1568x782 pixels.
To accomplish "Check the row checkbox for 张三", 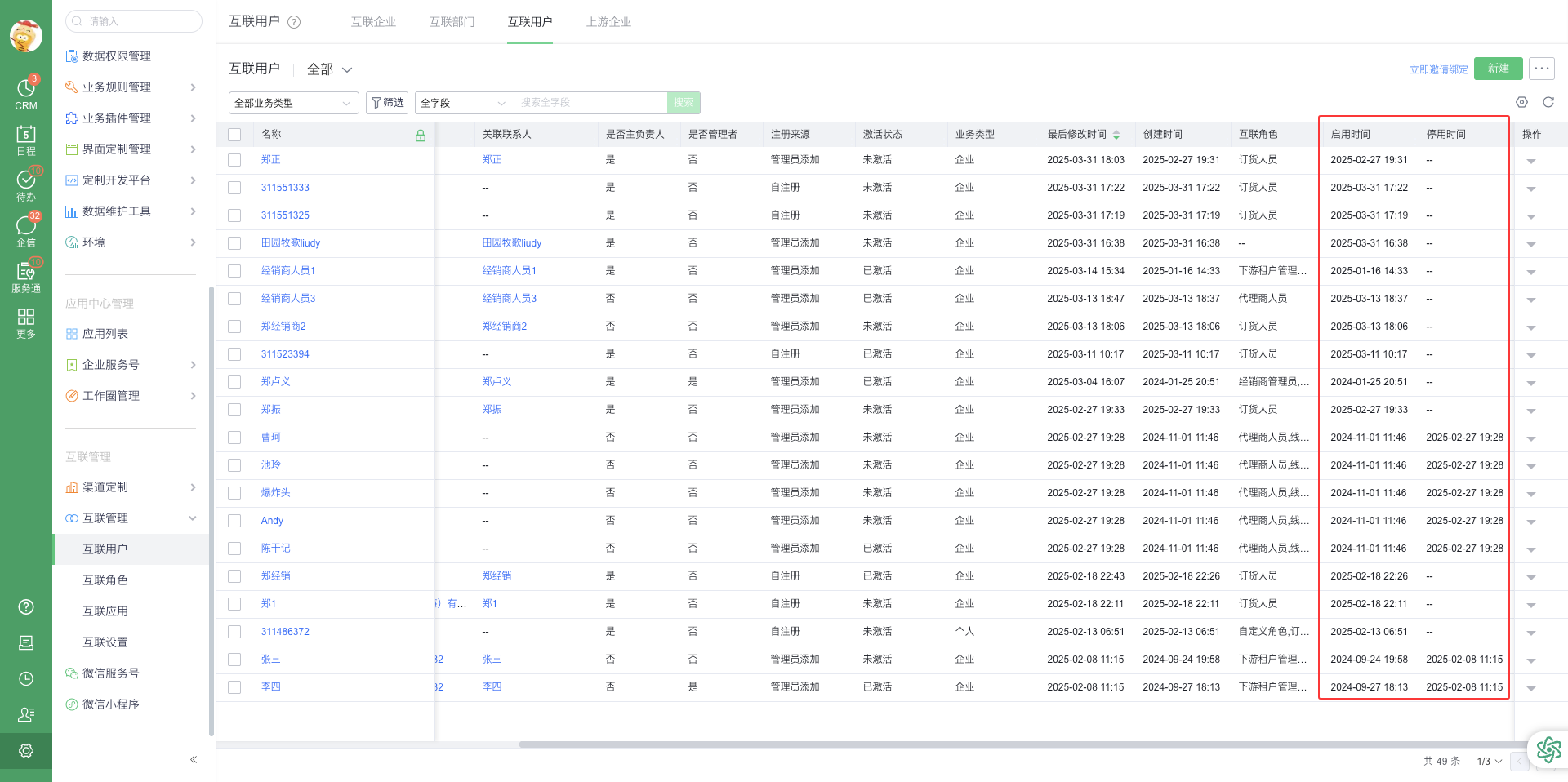I will (x=234, y=660).
